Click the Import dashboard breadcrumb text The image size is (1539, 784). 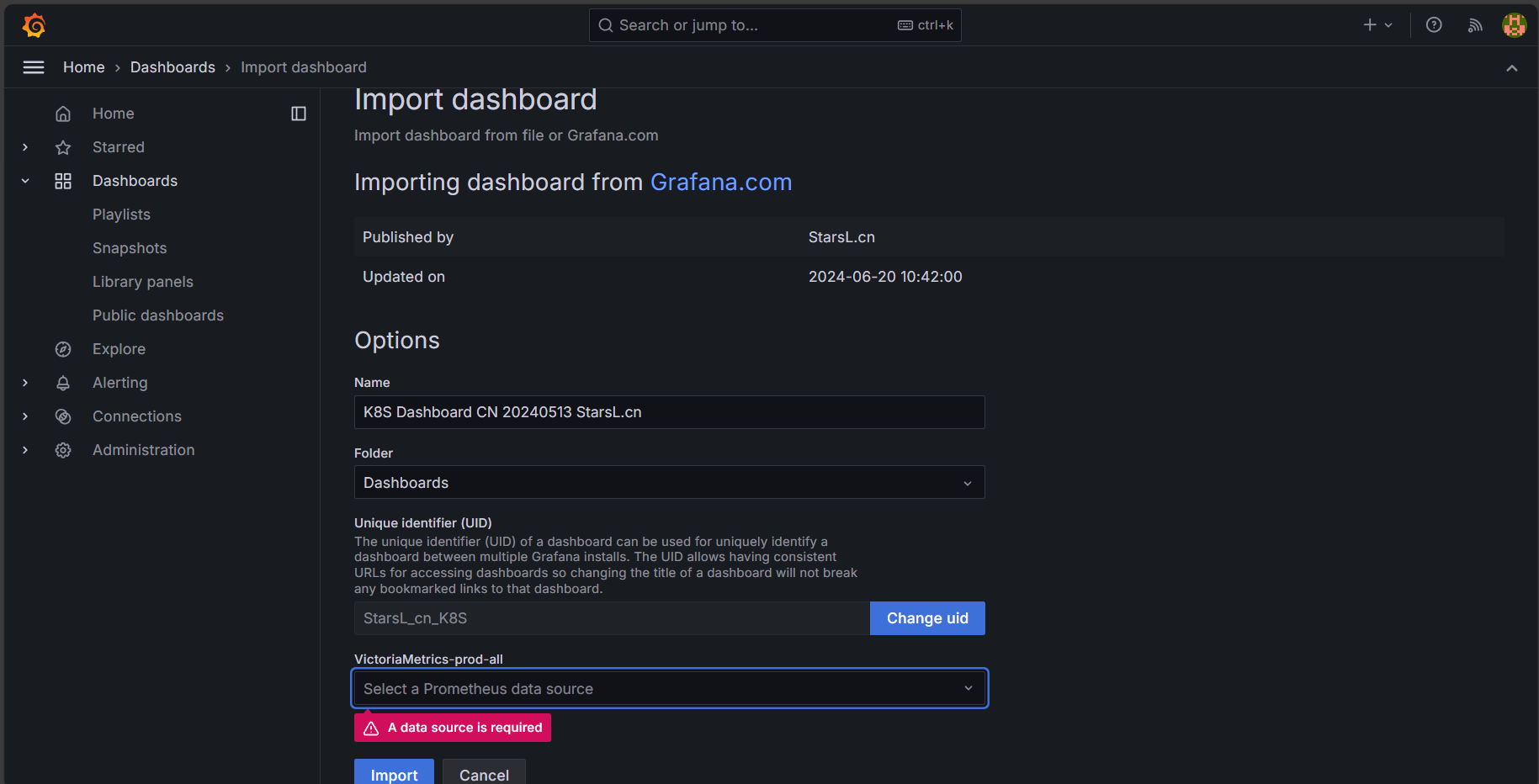304,67
